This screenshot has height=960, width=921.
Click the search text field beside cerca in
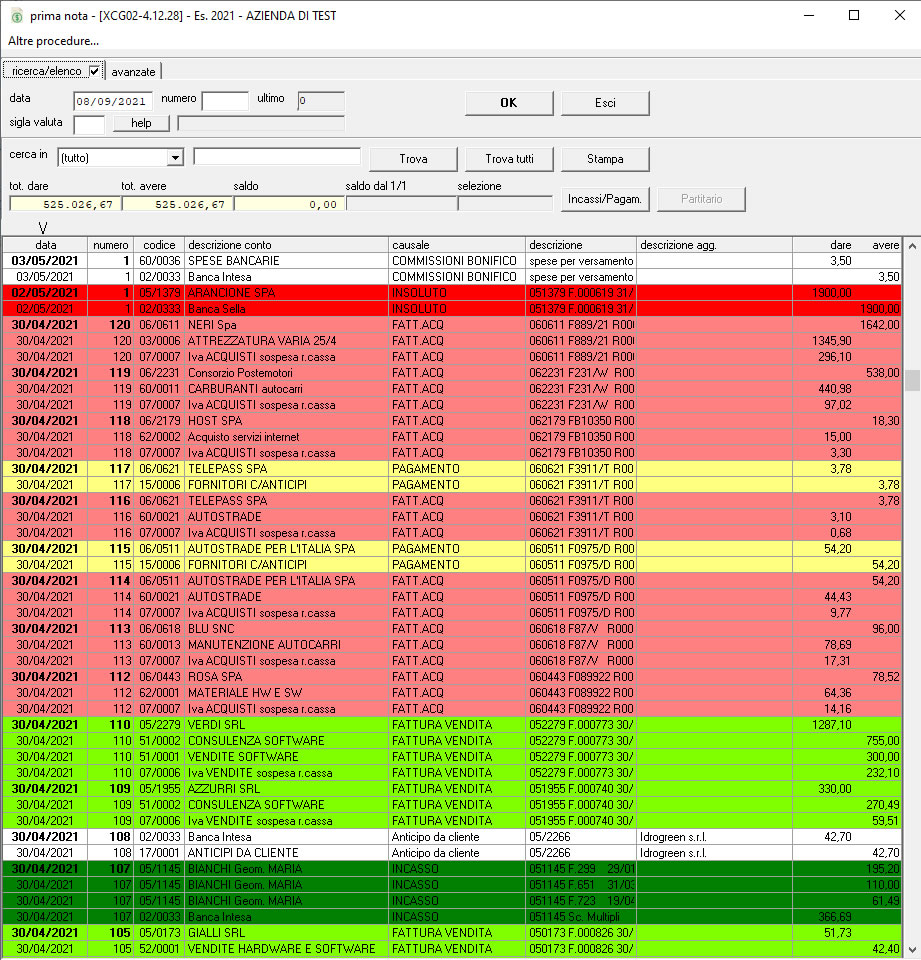pos(277,156)
